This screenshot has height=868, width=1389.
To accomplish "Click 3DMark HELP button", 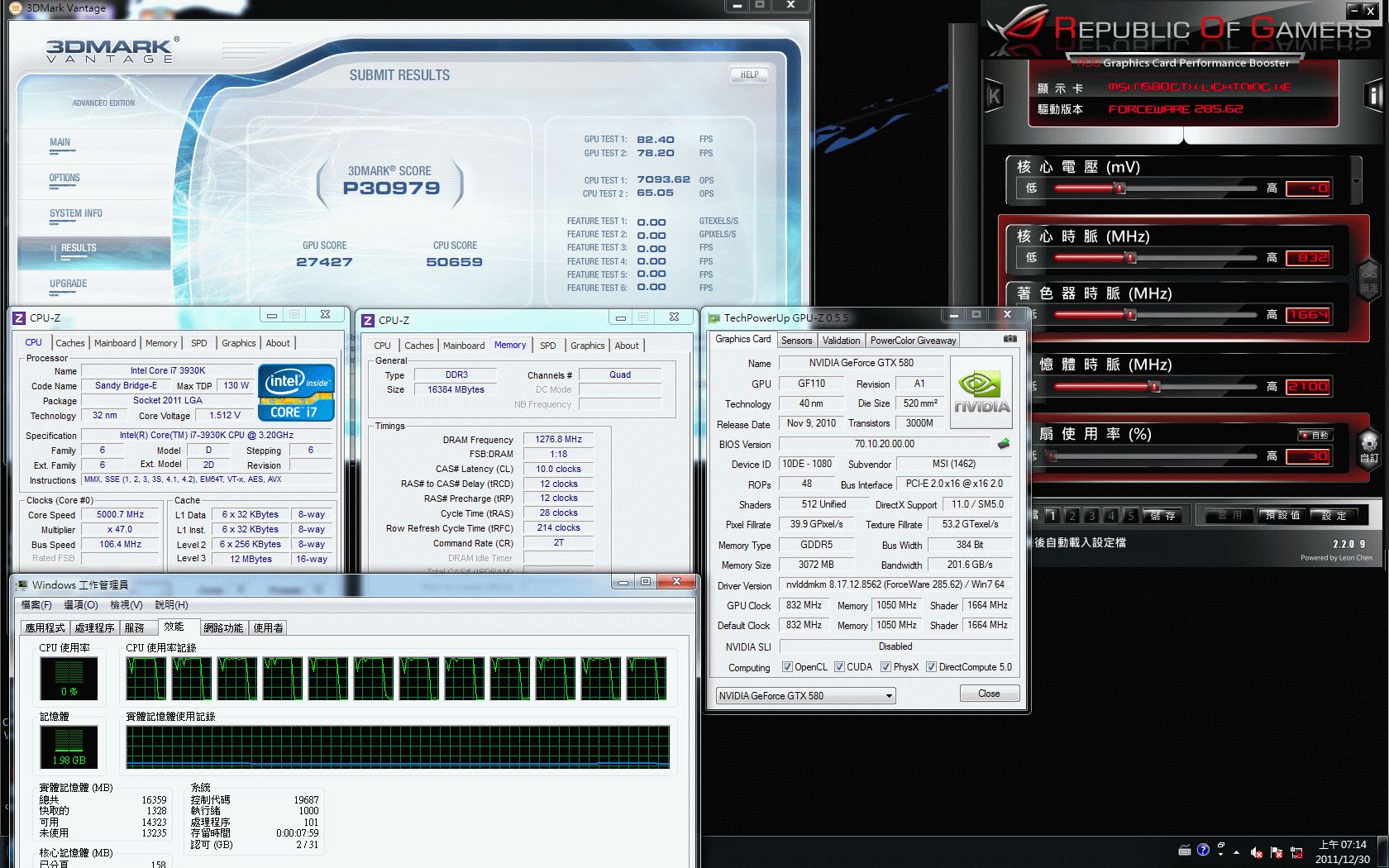I will [749, 74].
